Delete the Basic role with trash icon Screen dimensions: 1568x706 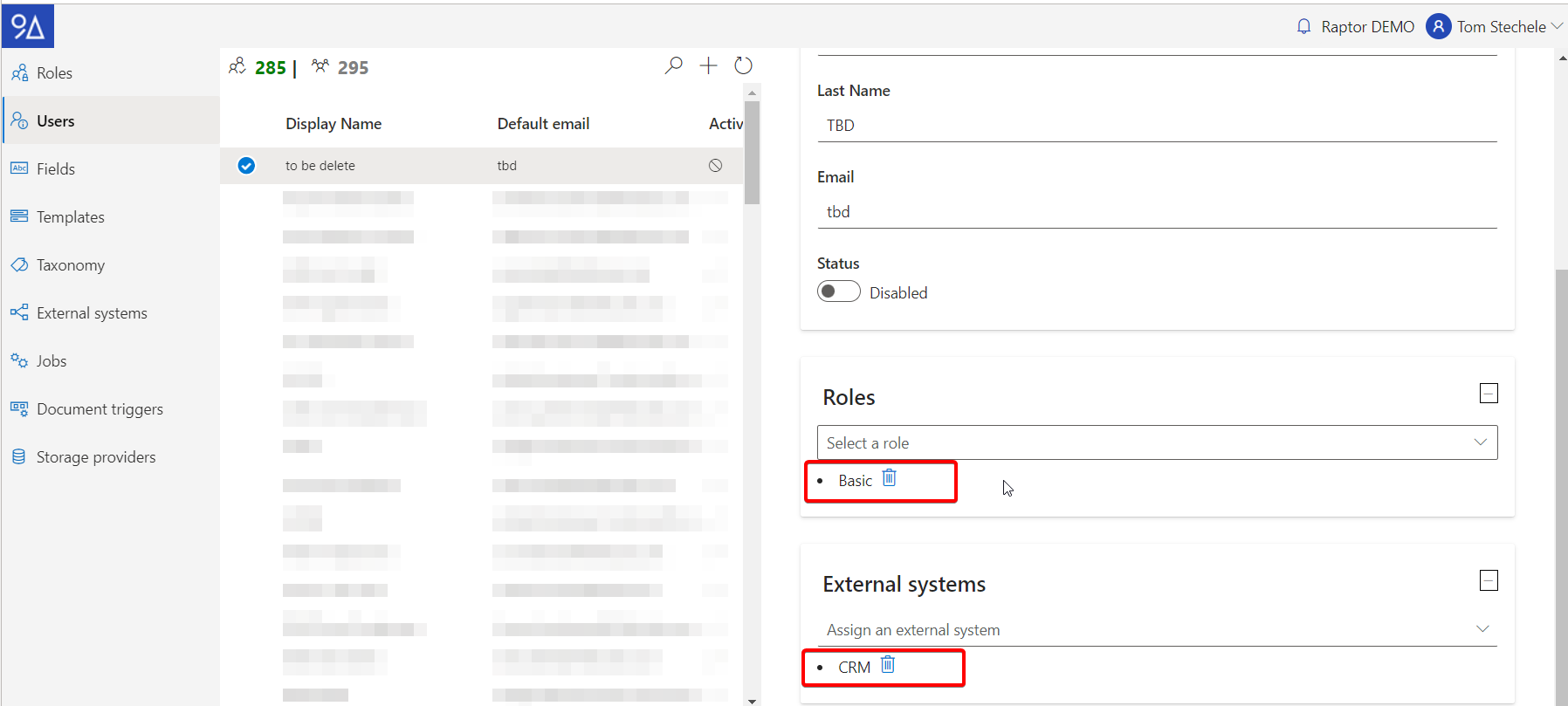pos(889,478)
